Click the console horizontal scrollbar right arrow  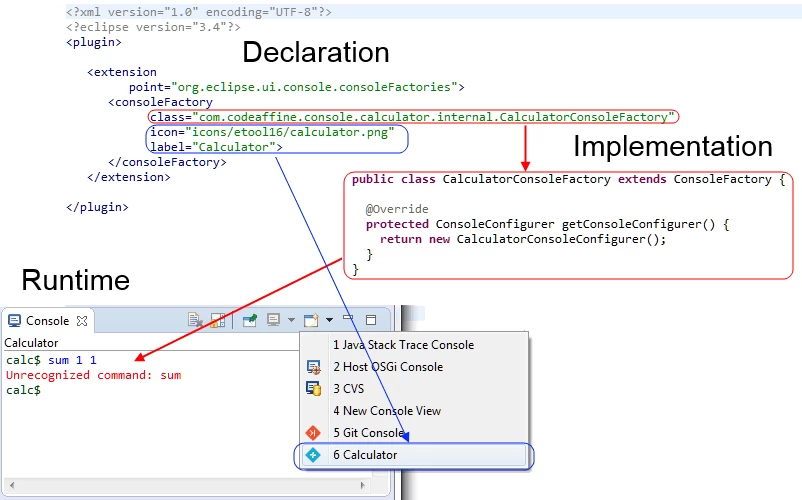(x=363, y=485)
